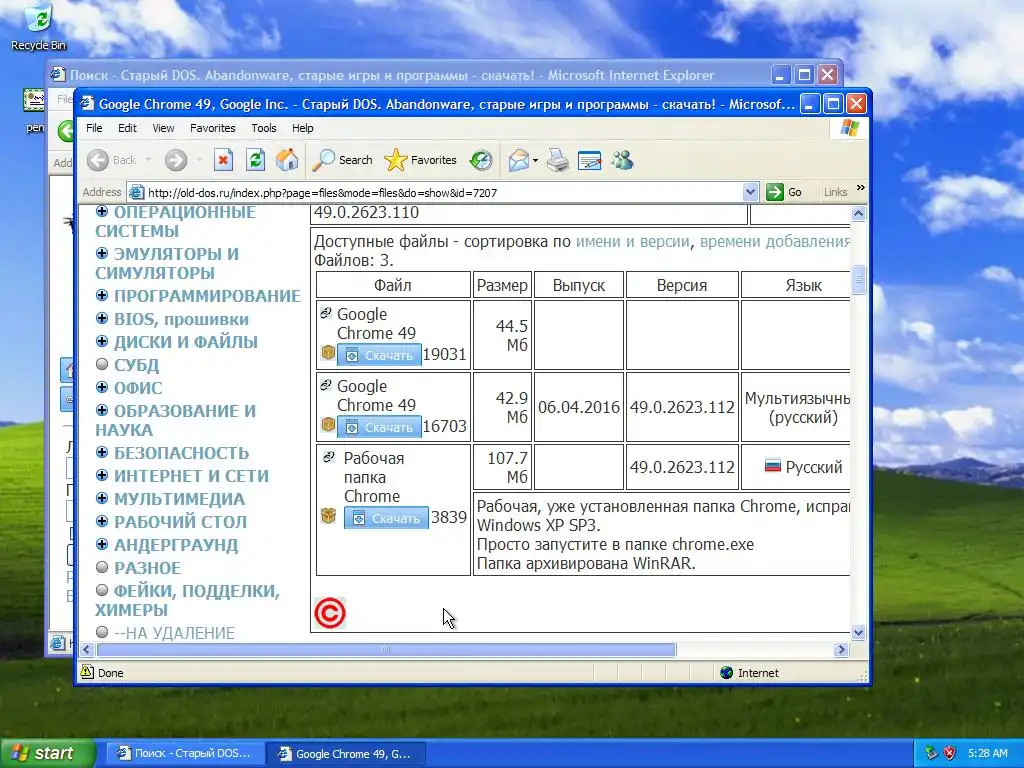This screenshot has width=1024, height=768.
Task: Expand the ЭМУЛЯТОРЫ И СИМУЛЯТОРЫ plus icon
Action: [102, 253]
